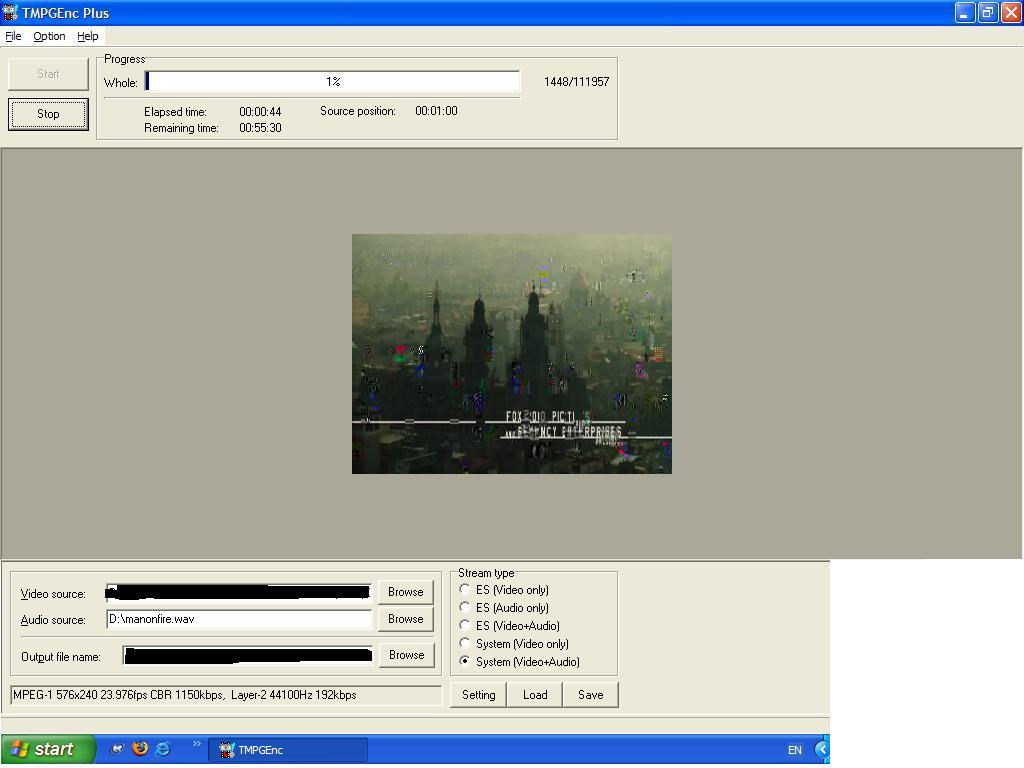Click the Output file name field

tap(248, 656)
